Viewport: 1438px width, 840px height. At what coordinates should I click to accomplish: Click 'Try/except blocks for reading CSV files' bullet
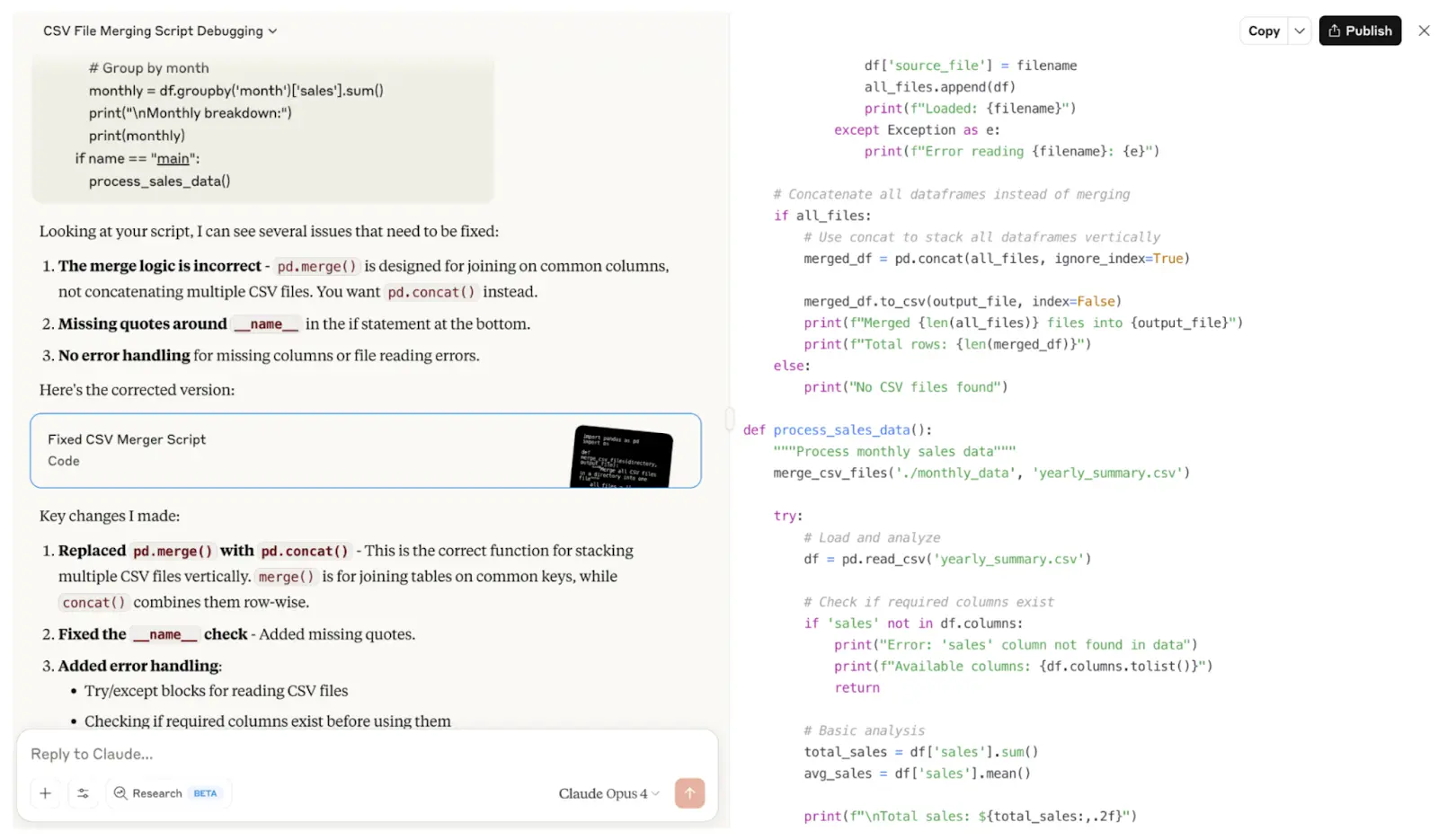coord(216,691)
